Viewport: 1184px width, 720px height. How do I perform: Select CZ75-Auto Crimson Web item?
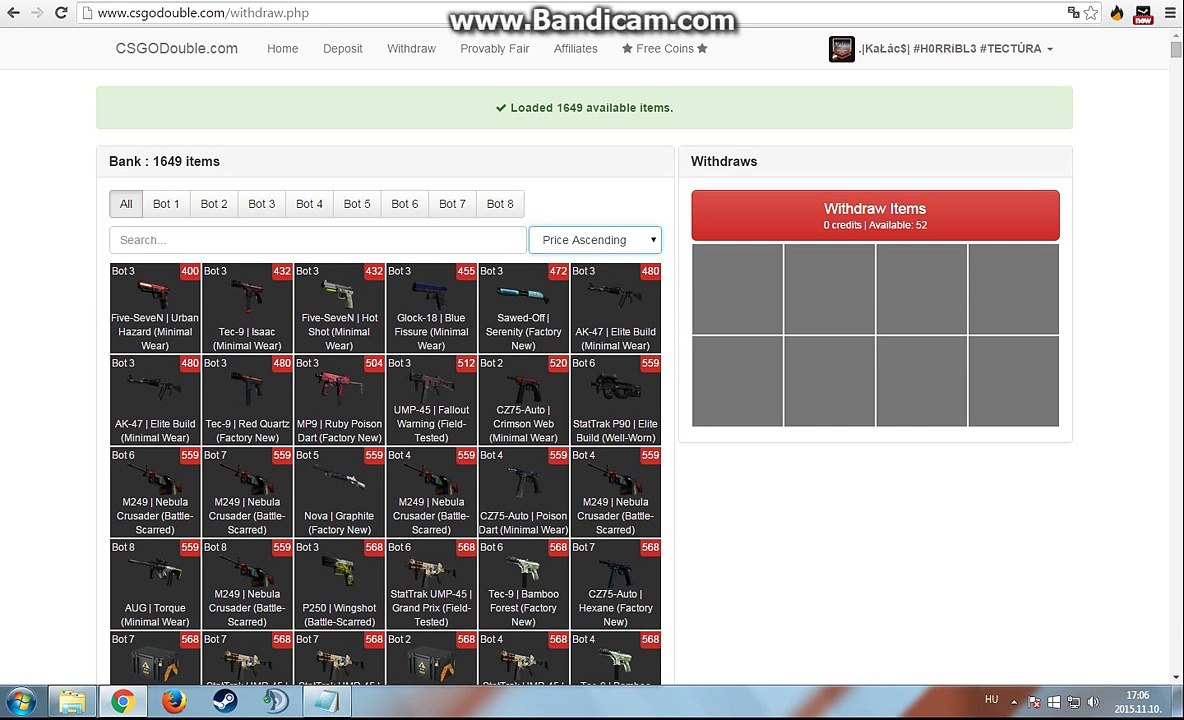coord(523,400)
